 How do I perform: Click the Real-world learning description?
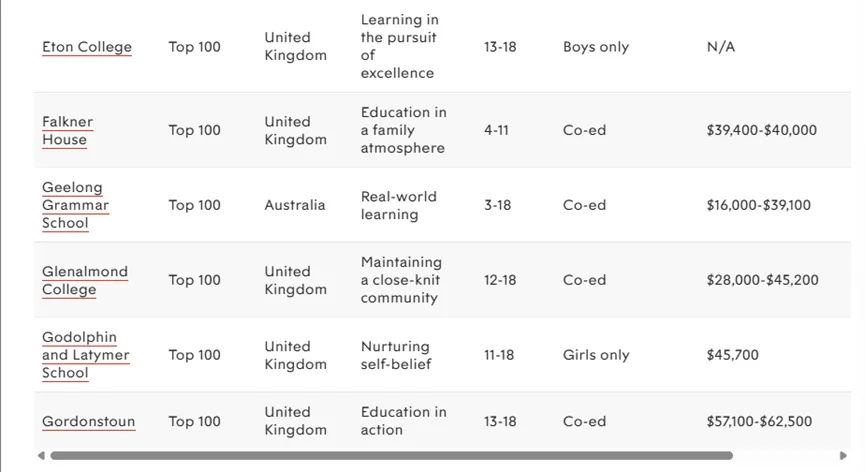tap(398, 205)
